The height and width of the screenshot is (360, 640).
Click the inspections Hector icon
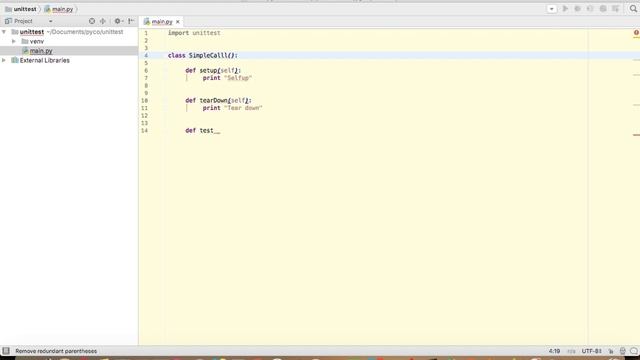pyautogui.click(x=622, y=351)
